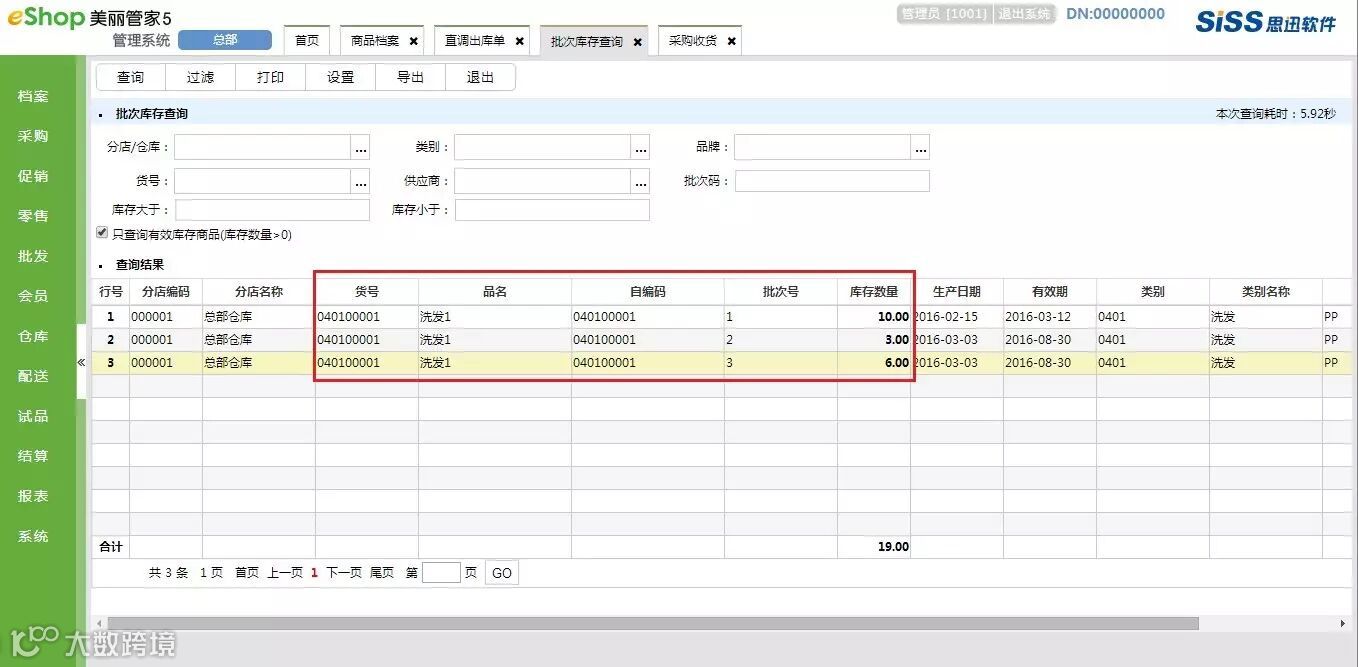
Task: Click the 查询 toolbar button
Action: click(131, 77)
